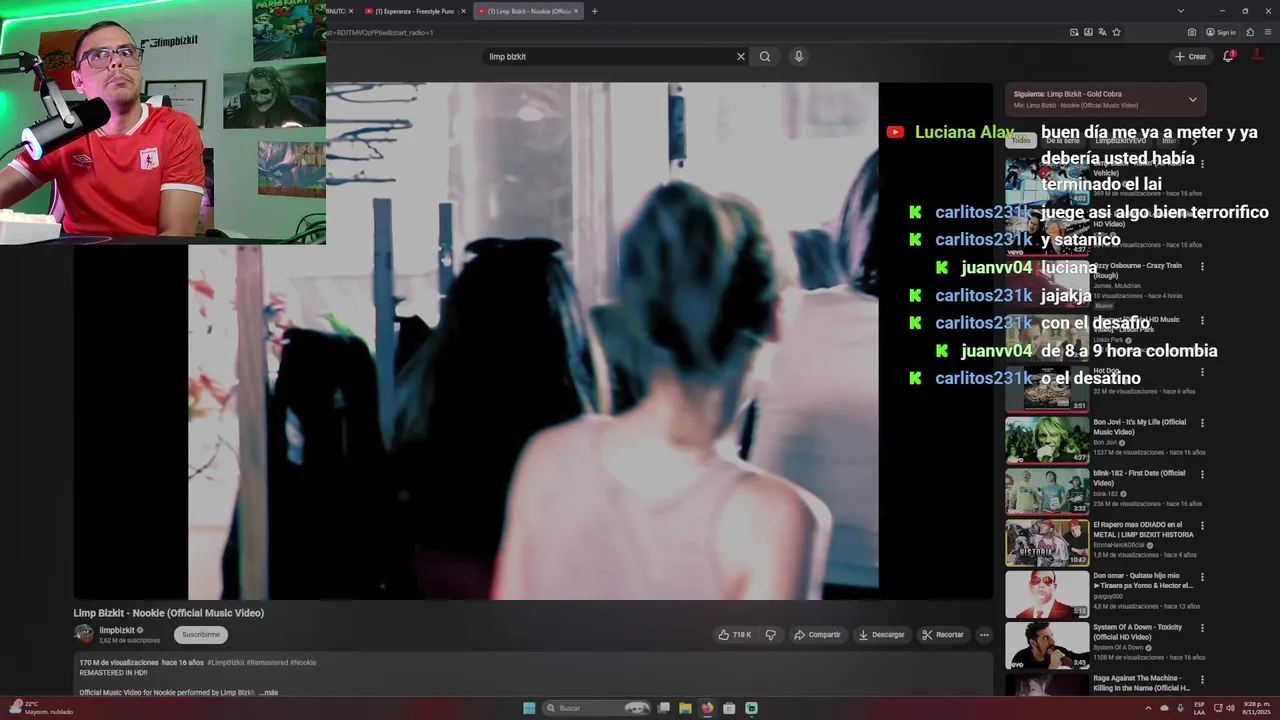Close the 'Limp Bizkit - Nookie' browser tab
The height and width of the screenshot is (720, 1280).
576,11
